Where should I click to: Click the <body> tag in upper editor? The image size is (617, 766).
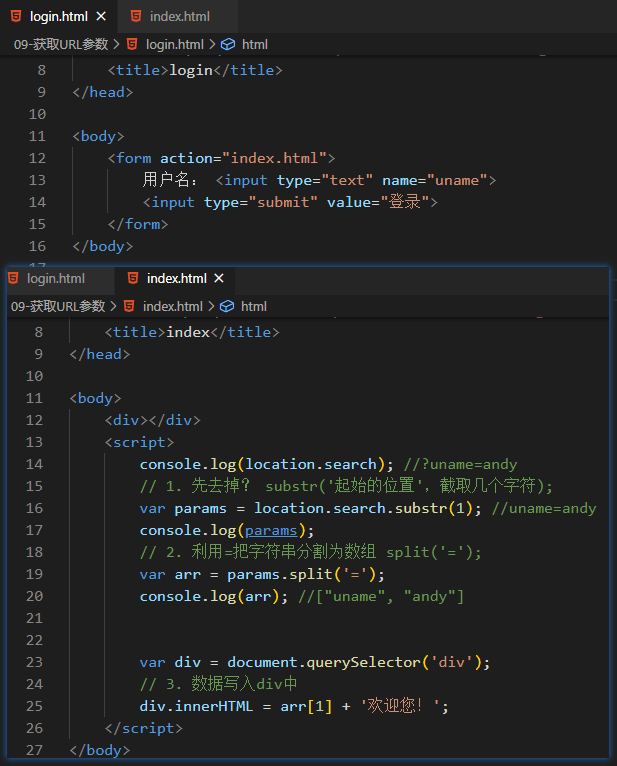pos(98,136)
